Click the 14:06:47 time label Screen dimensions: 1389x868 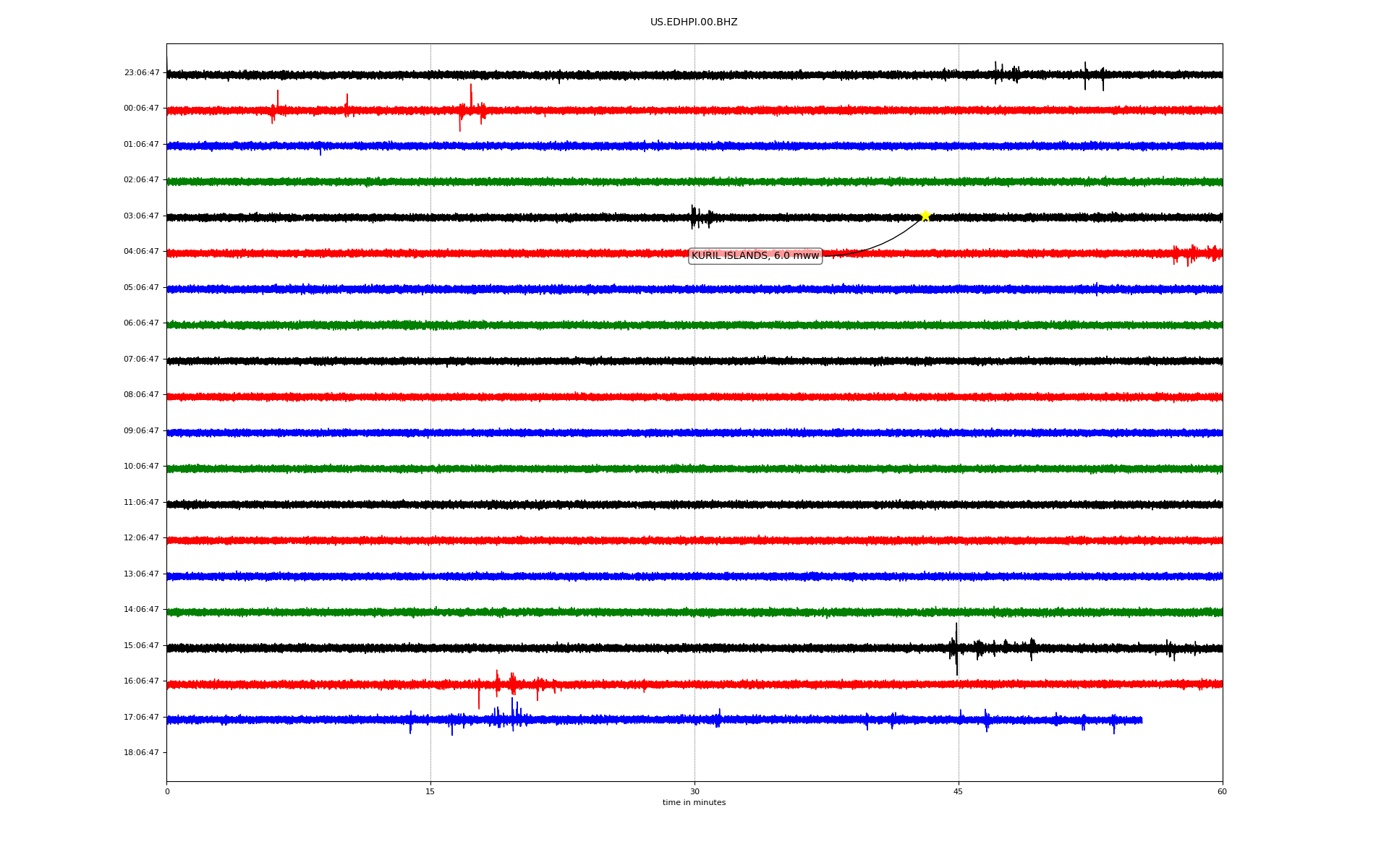[142, 610]
